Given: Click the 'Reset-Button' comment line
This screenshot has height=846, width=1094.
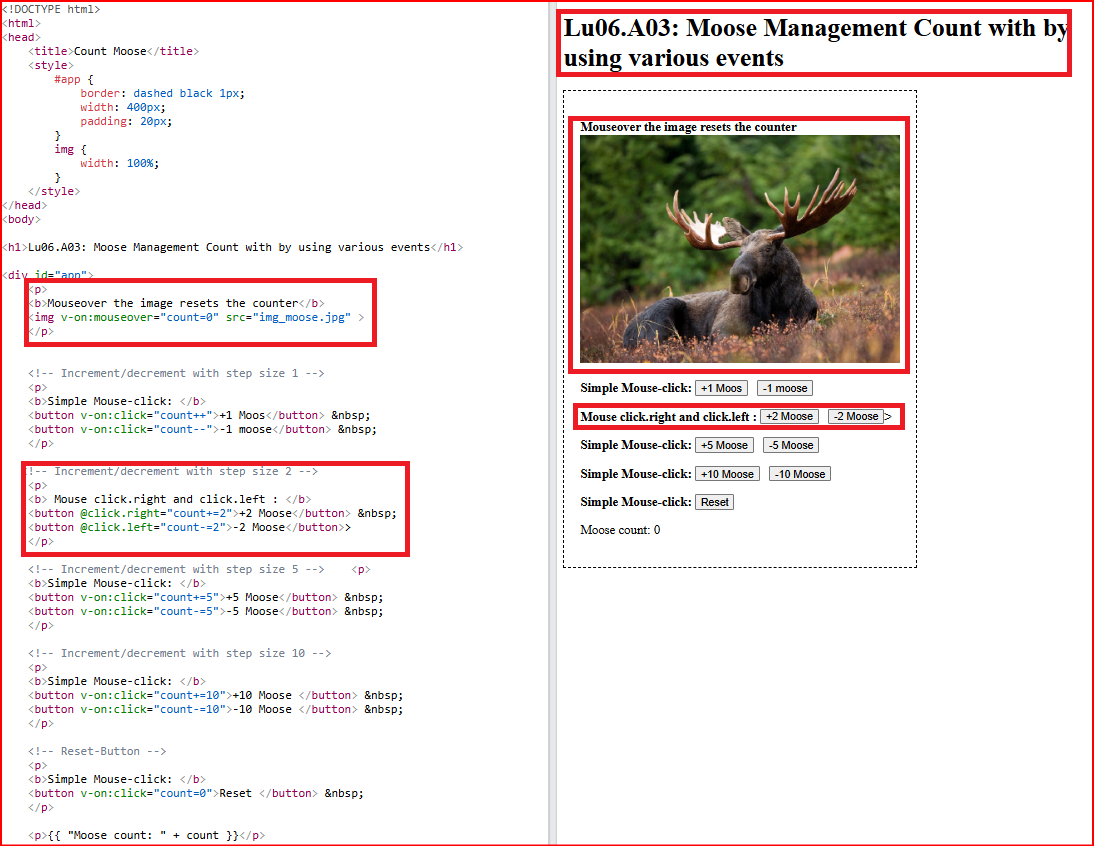Looking at the screenshot, I should click(x=97, y=752).
